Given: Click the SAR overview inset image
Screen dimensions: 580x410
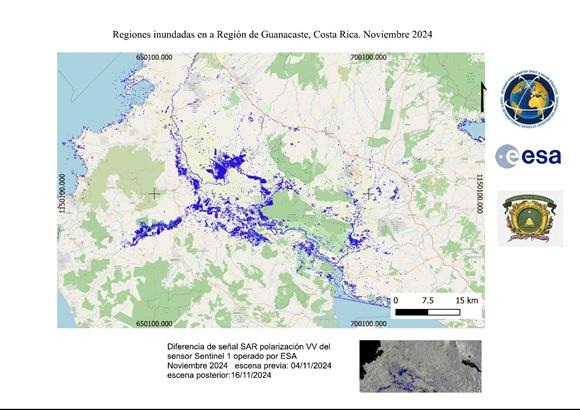Looking at the screenshot, I should pyautogui.click(x=421, y=366).
